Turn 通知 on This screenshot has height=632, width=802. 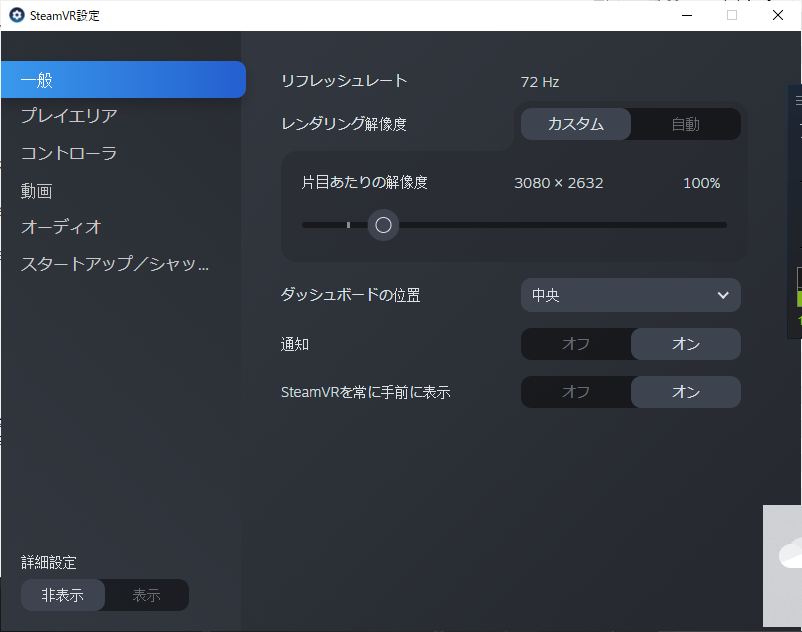685,344
